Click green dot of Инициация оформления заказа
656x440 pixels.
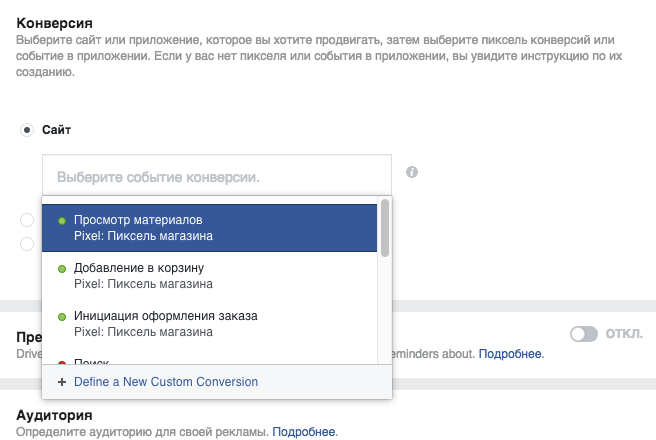62,317
